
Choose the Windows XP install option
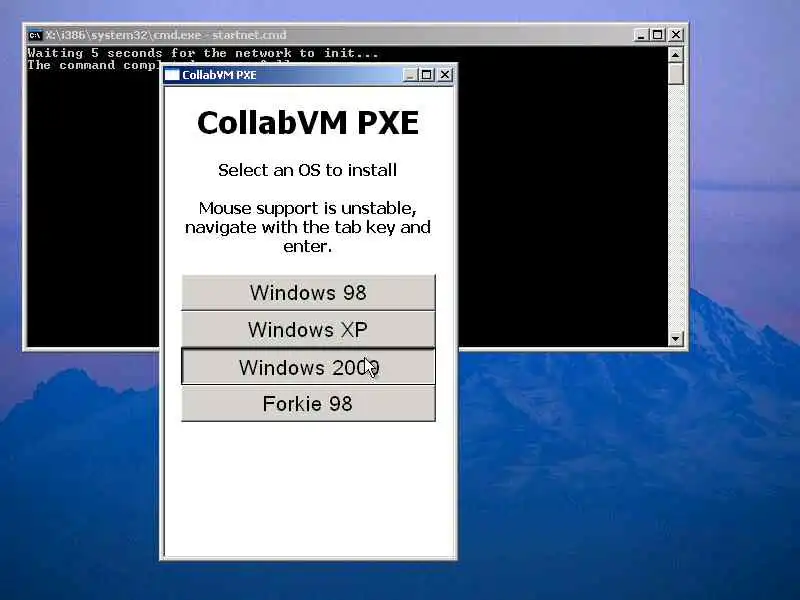coord(308,330)
